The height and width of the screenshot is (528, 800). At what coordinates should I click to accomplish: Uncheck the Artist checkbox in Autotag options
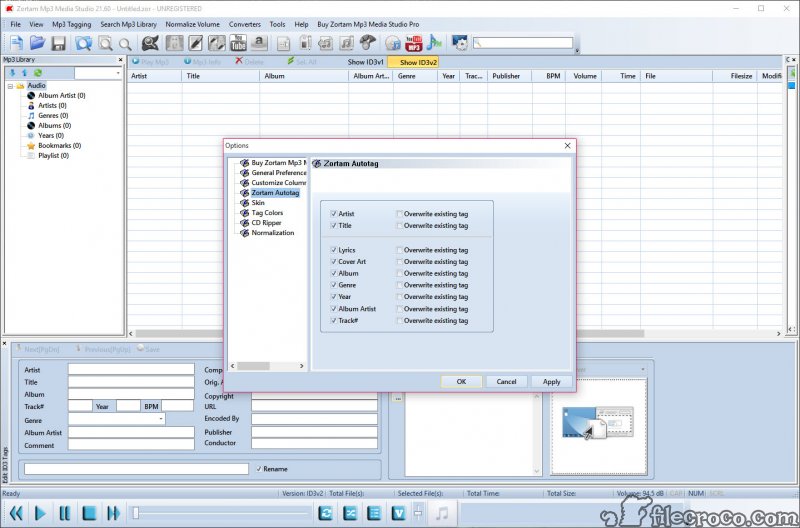[x=334, y=214]
